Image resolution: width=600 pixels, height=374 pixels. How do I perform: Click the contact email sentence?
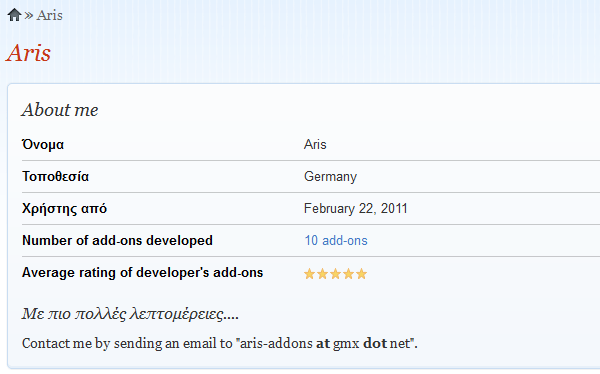coord(220,343)
